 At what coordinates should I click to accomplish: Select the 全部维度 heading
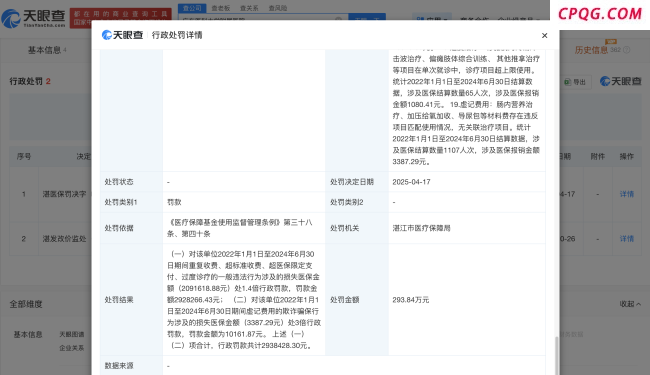[26, 304]
